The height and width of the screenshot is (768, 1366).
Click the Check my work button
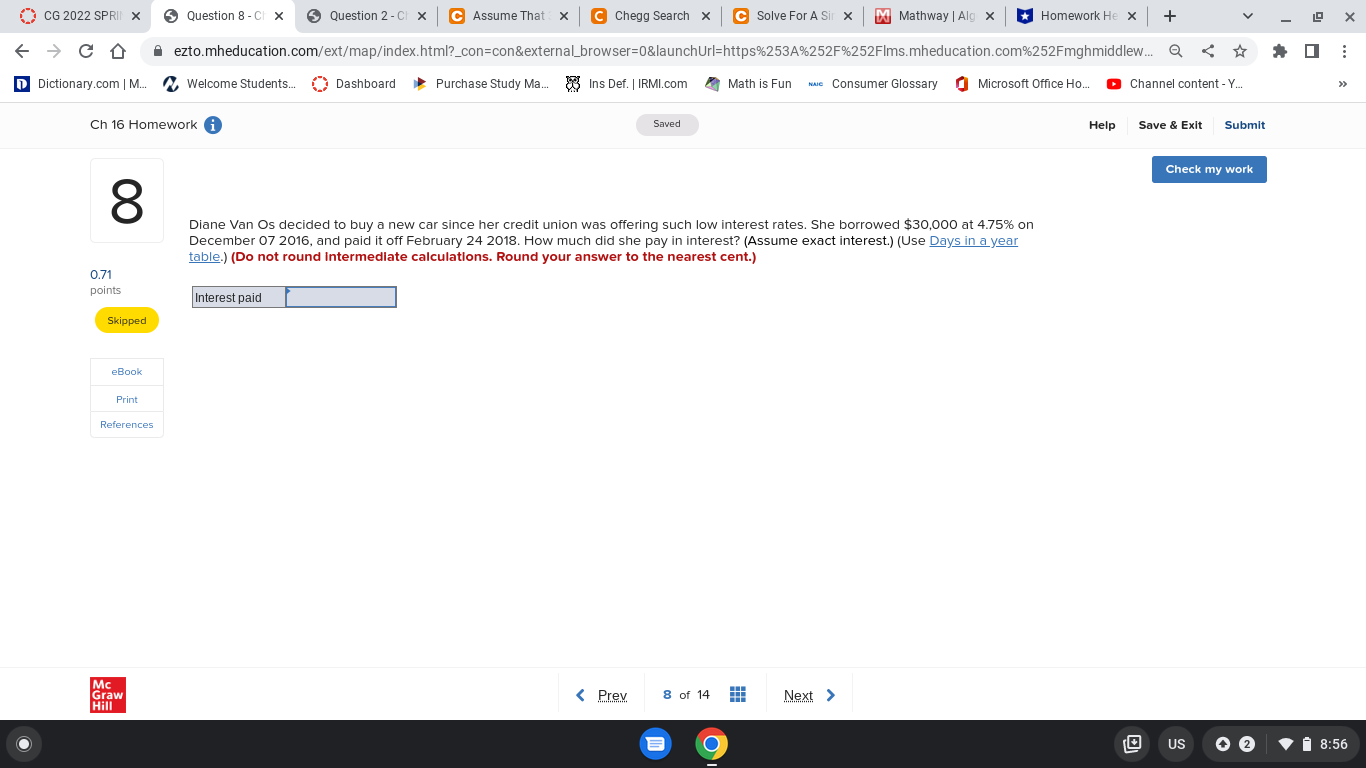click(x=1208, y=169)
